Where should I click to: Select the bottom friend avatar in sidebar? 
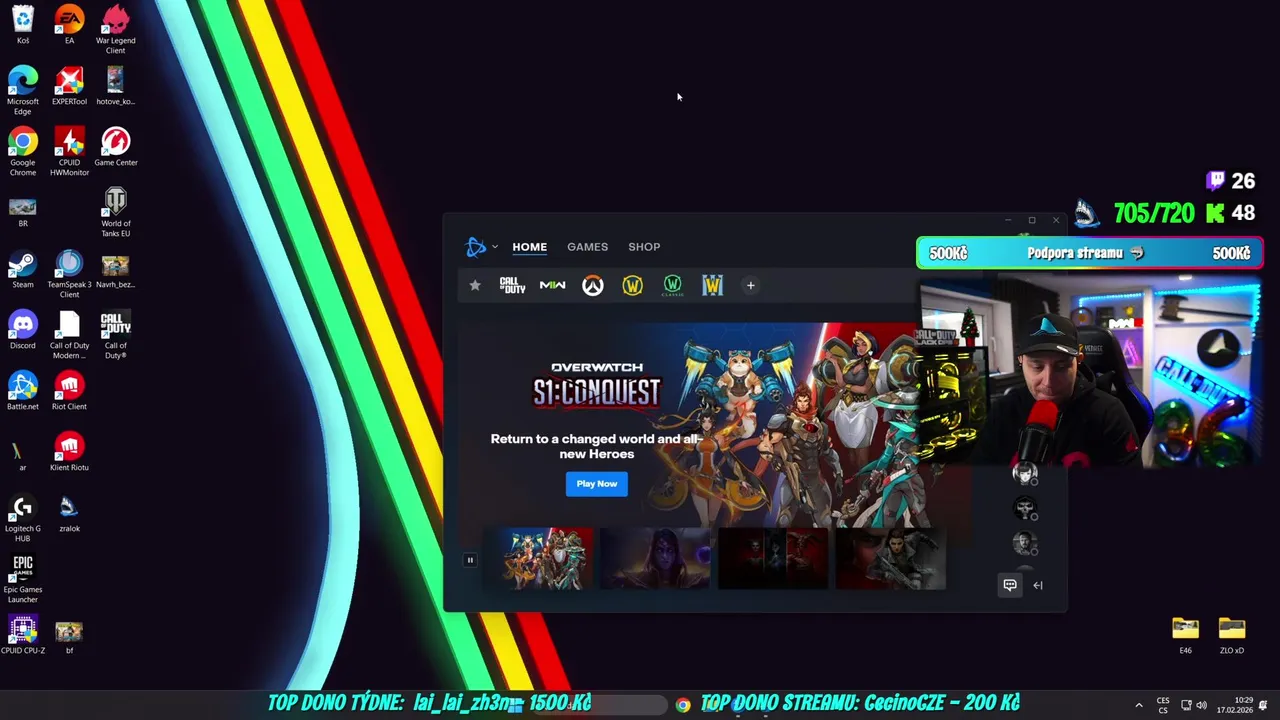(1024, 543)
